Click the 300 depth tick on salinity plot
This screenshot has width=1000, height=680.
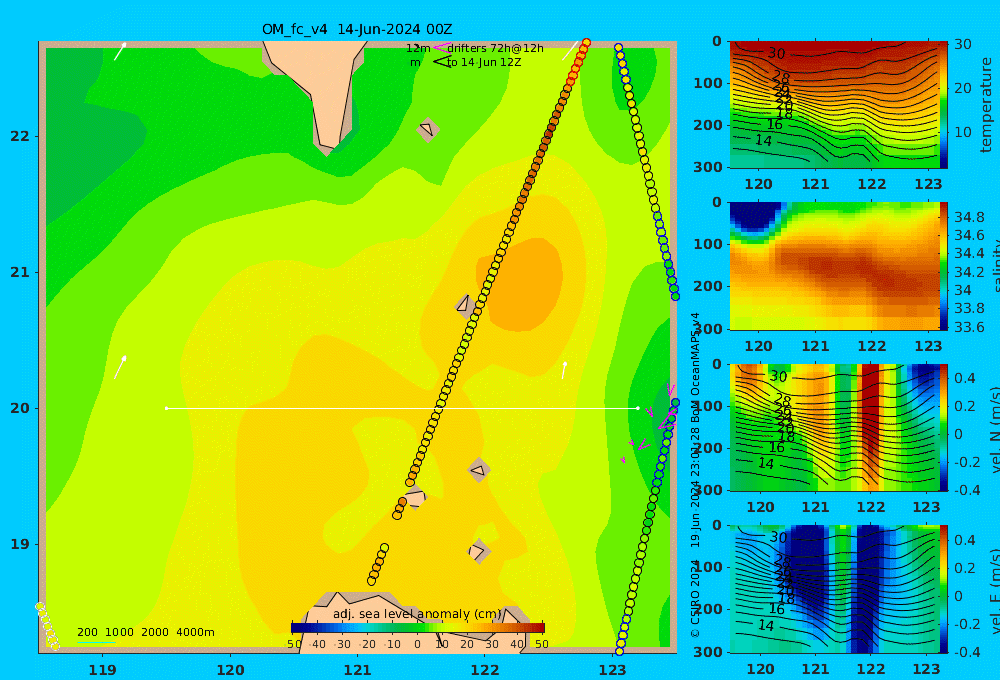point(708,329)
